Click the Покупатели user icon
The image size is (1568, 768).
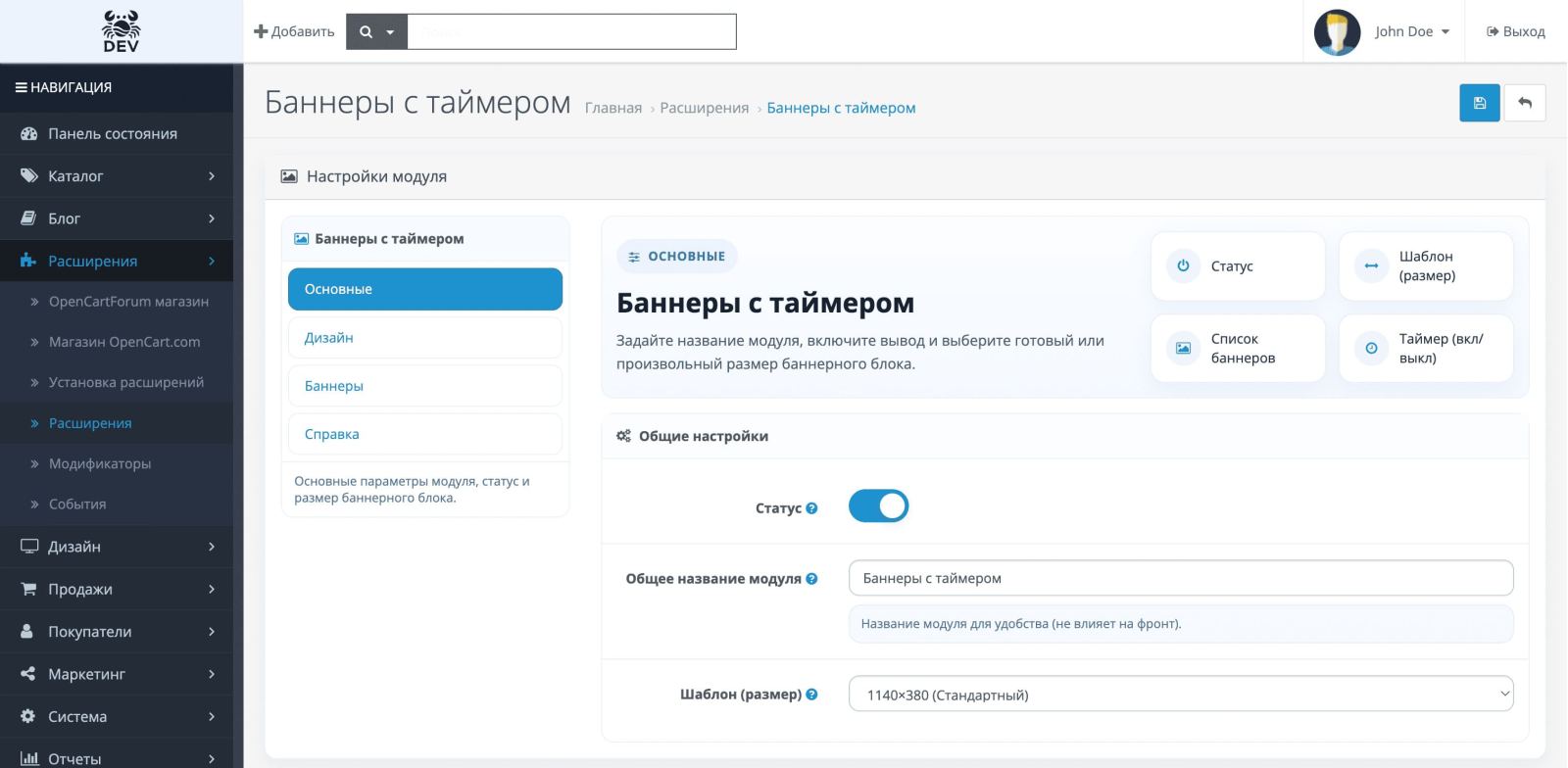tap(28, 631)
